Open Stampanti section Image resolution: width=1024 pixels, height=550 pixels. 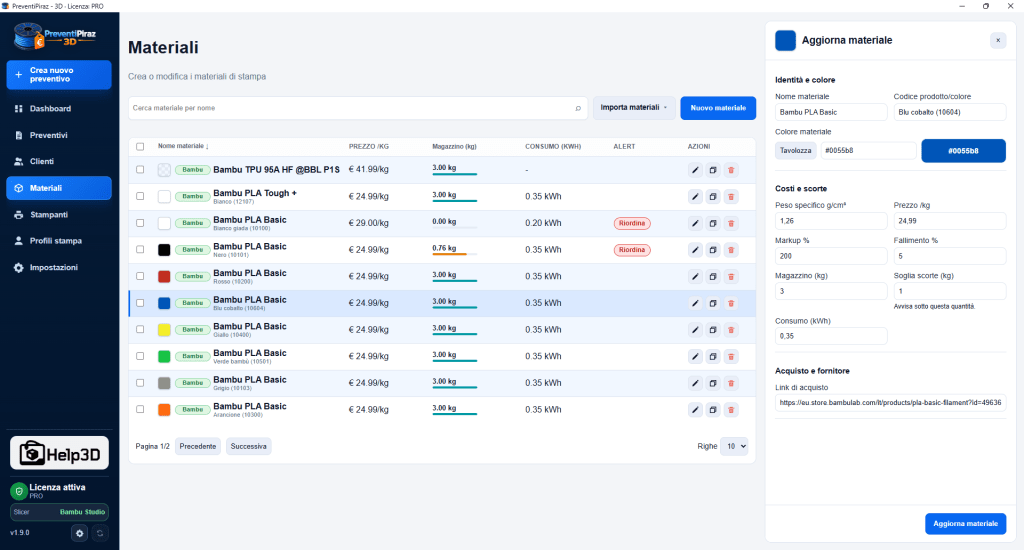coord(59,215)
